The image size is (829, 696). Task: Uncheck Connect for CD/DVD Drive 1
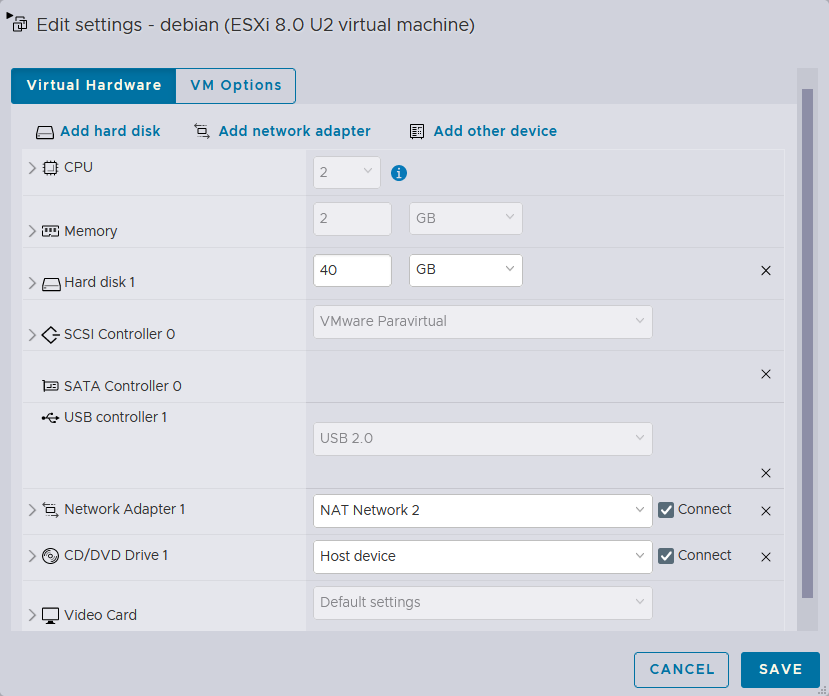[666, 556]
